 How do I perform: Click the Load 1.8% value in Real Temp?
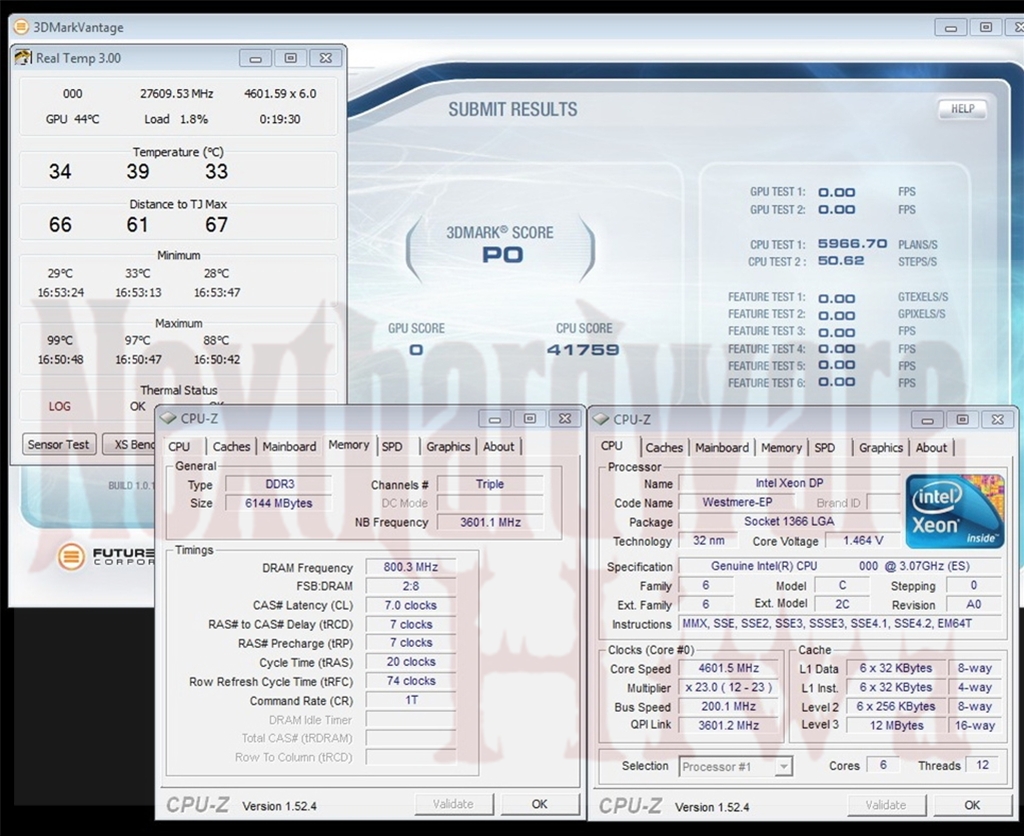[176, 119]
